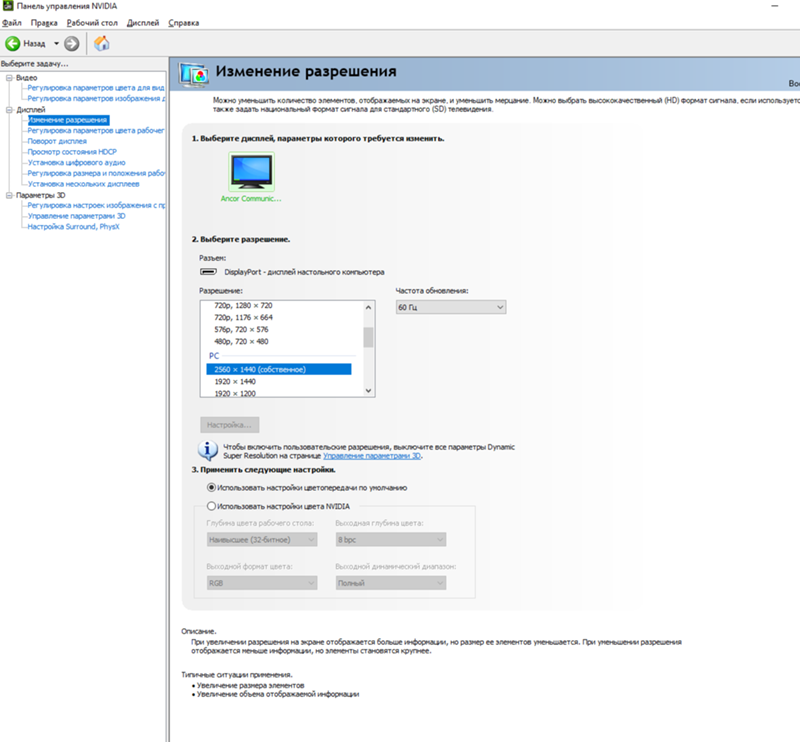Collapse the Параметры 3D tree node
This screenshot has width=800, height=742.
pos(9,195)
